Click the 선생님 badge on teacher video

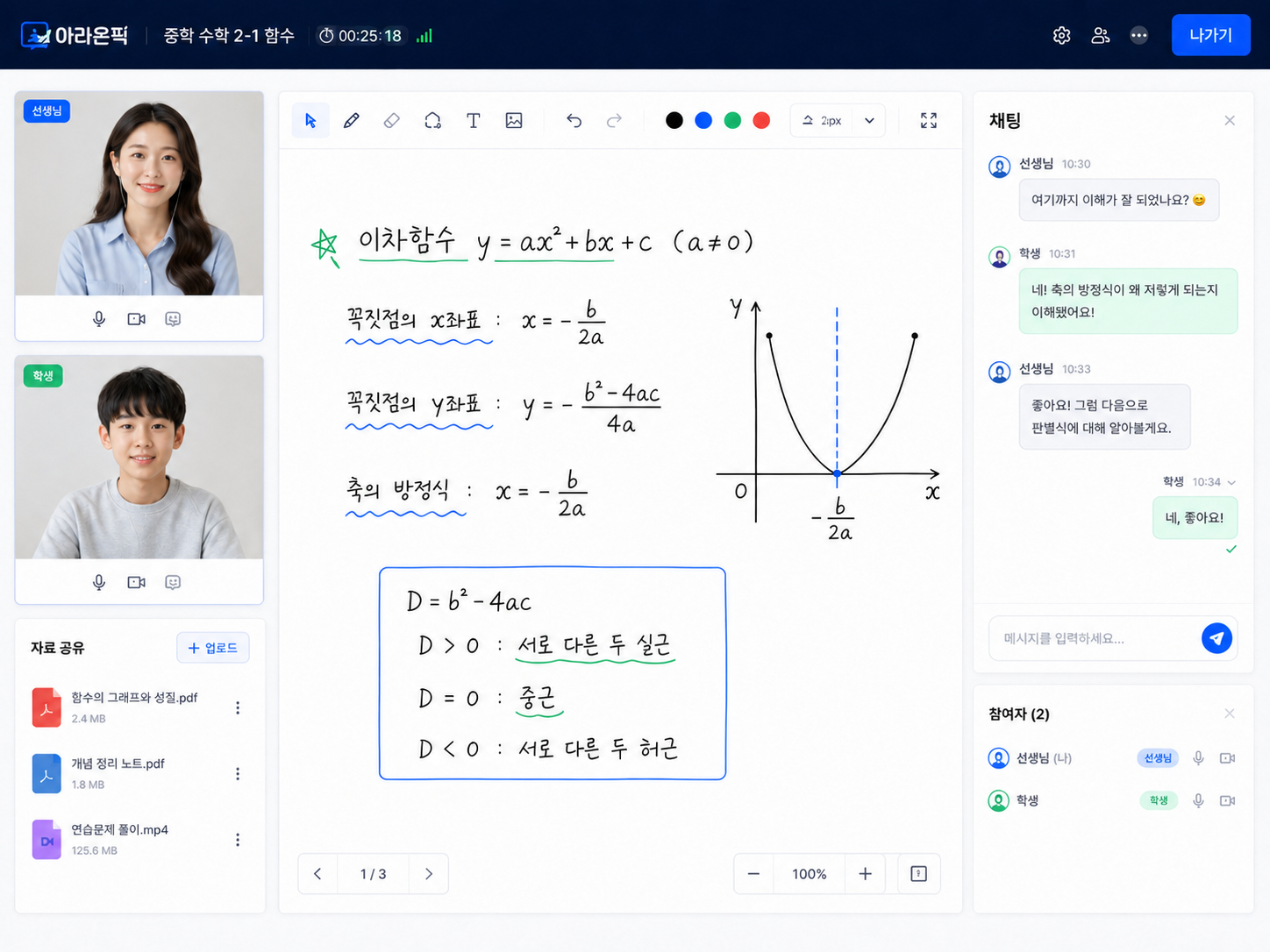(x=47, y=111)
